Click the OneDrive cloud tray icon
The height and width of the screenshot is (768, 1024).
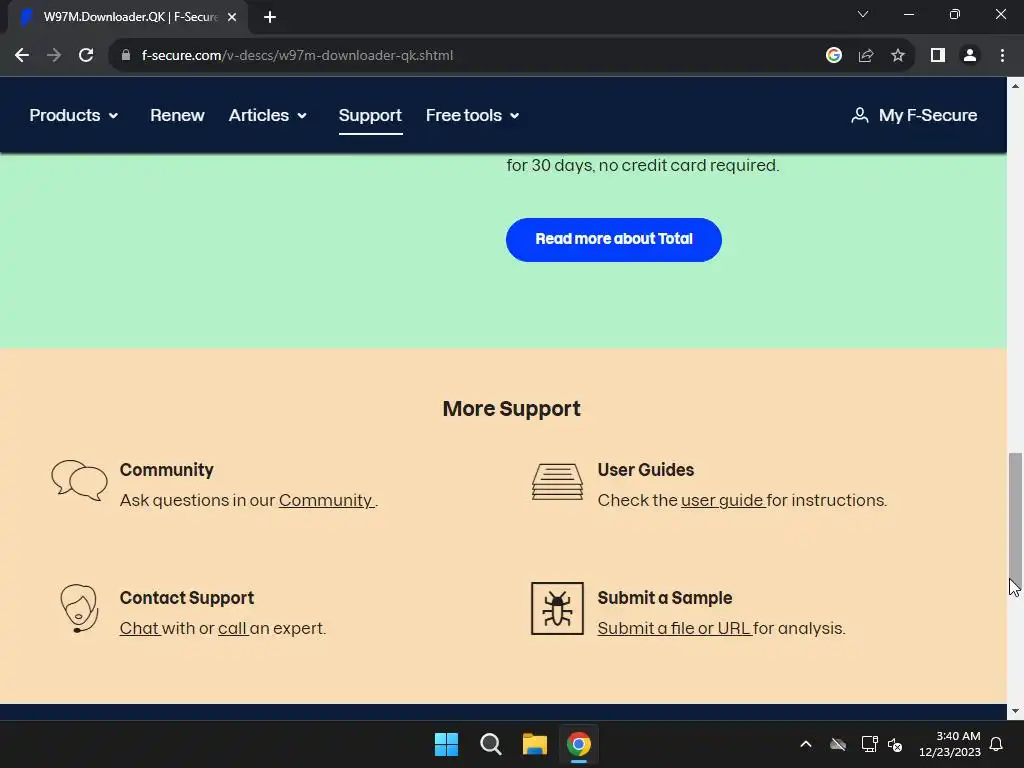(838, 744)
